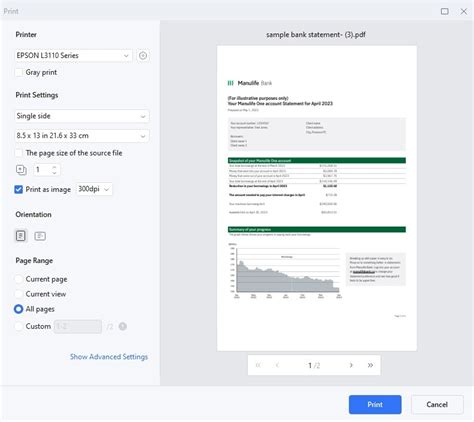The image size is (474, 422).
Task: Check 'The page size of the source file'
Action: pos(19,153)
